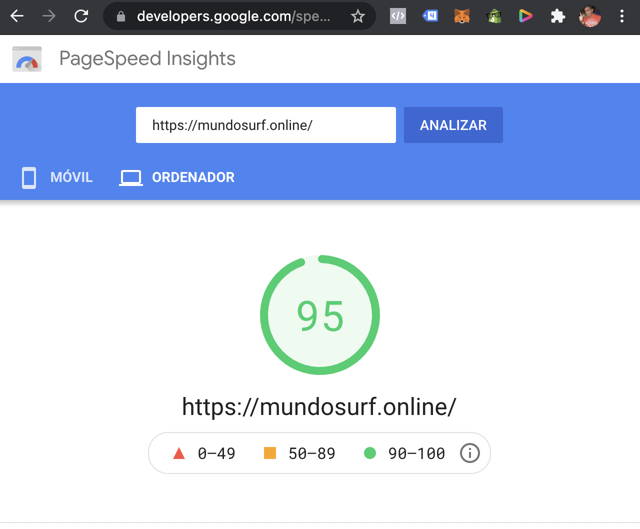Screen dimensions: 640x529
Task: Open the blue tag extension icon
Action: click(430, 16)
